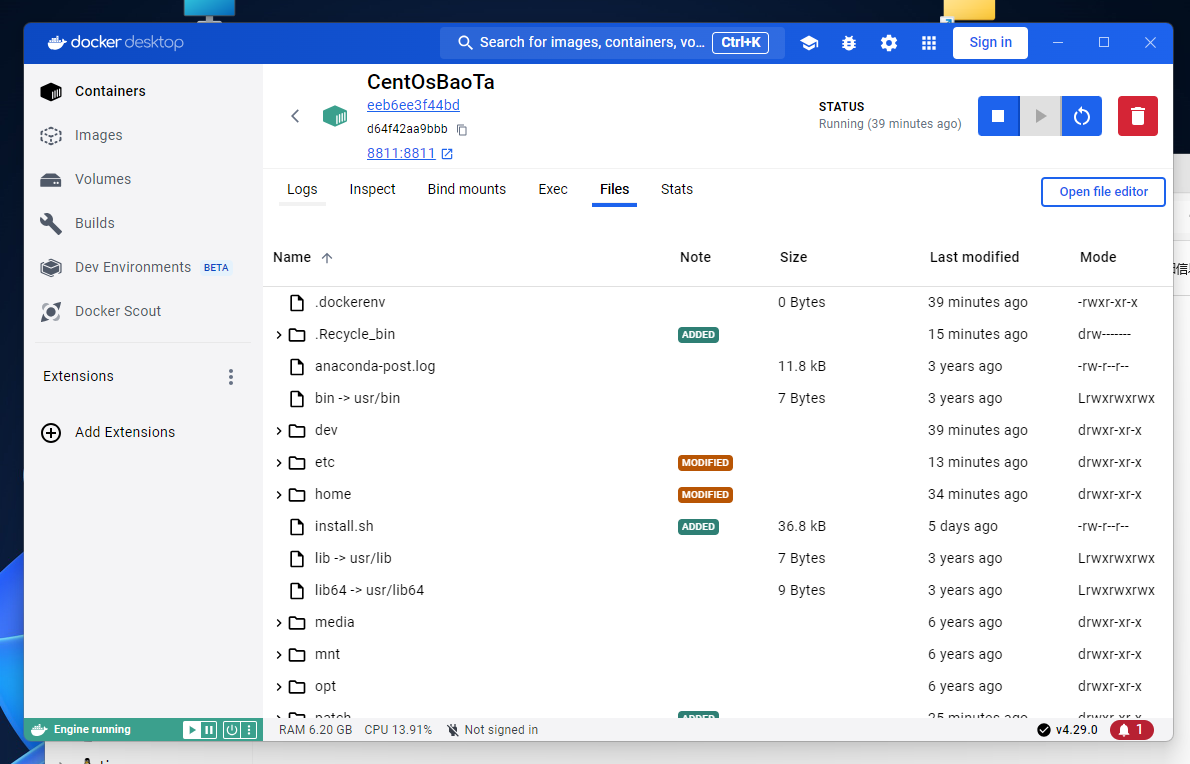Expand the opt folder
This screenshot has height=764, width=1190.
click(279, 687)
